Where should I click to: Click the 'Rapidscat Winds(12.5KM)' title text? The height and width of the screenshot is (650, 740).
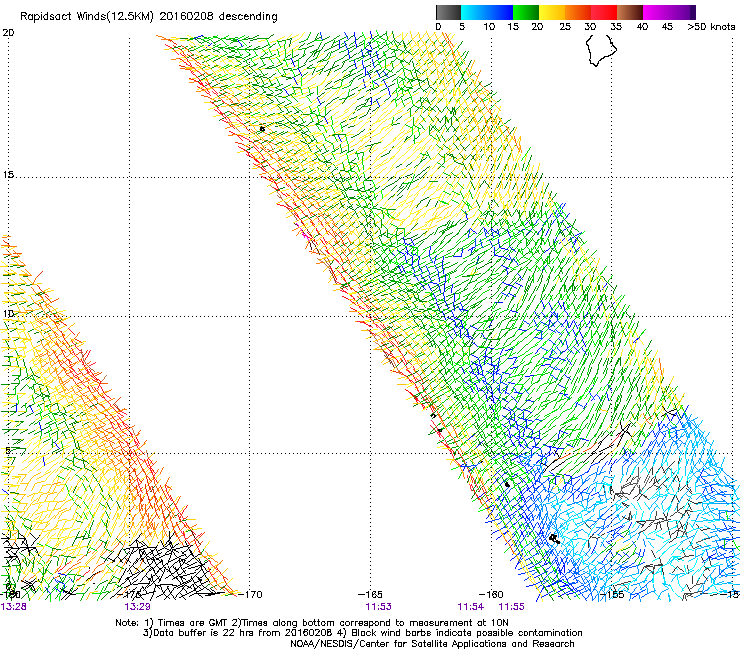click(87, 17)
